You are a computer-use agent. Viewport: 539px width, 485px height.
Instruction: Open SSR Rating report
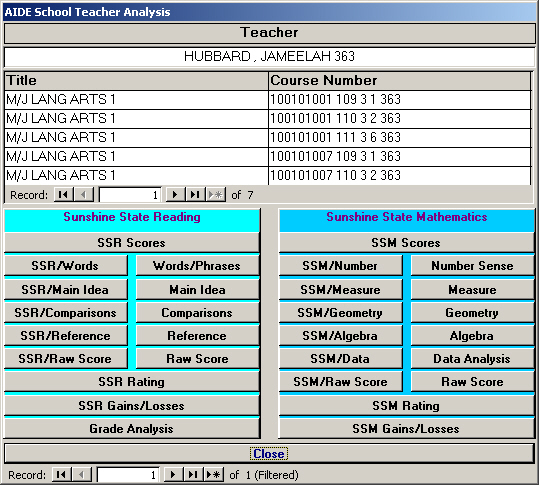pyautogui.click(x=132, y=382)
